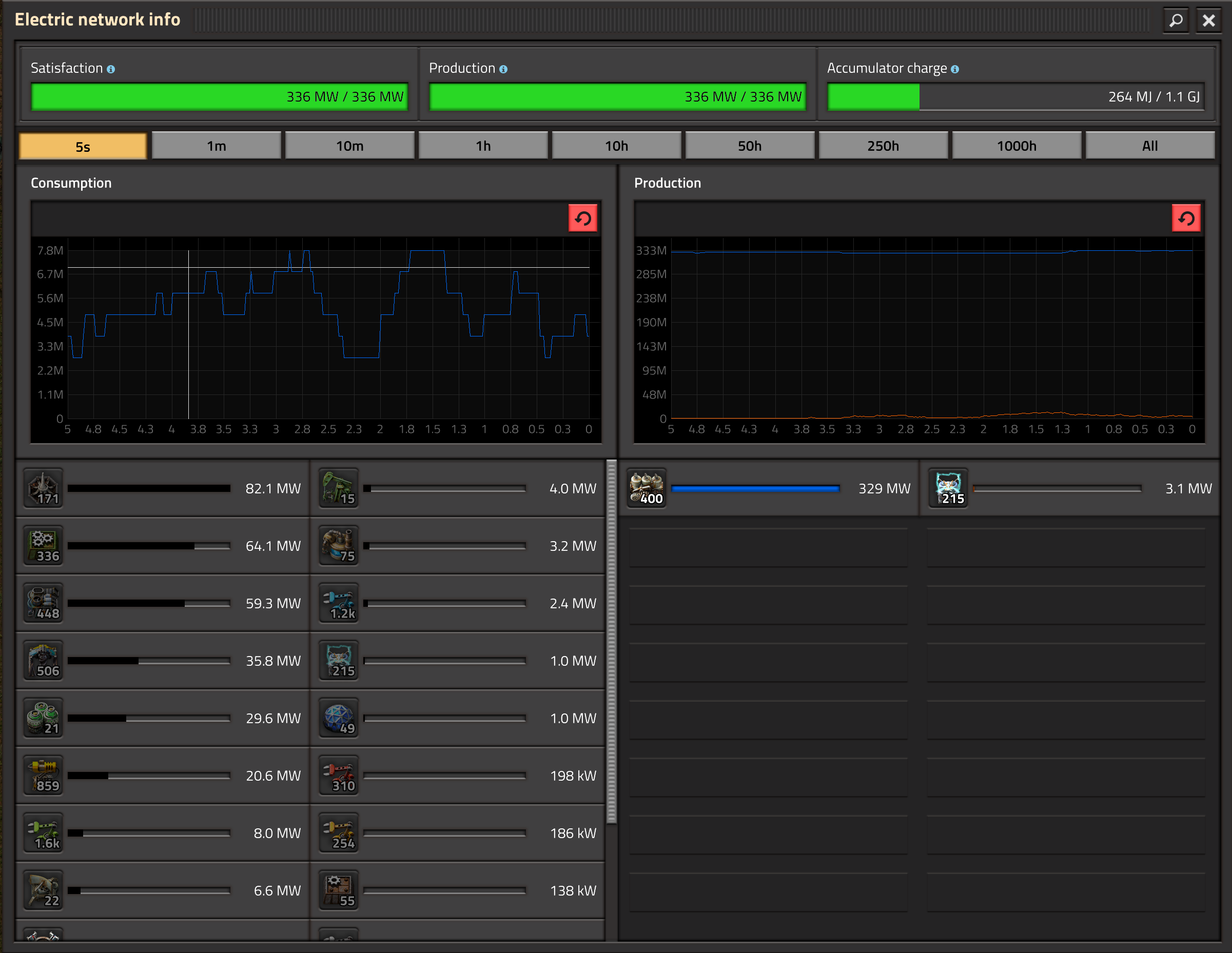Click the blue inserter icon labeled 1.2k
The height and width of the screenshot is (953, 1232).
[339, 603]
